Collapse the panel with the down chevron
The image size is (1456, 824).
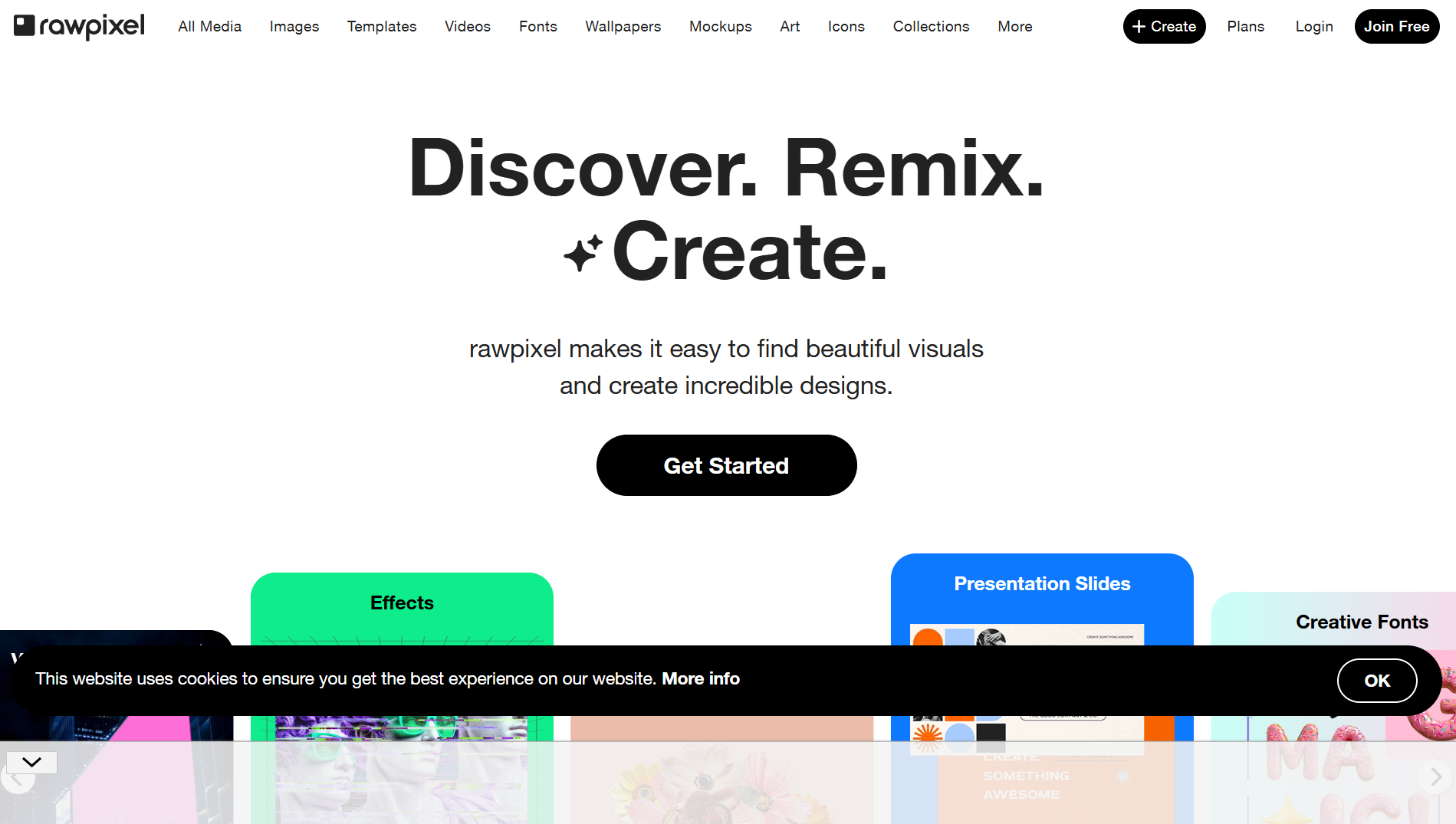31,762
